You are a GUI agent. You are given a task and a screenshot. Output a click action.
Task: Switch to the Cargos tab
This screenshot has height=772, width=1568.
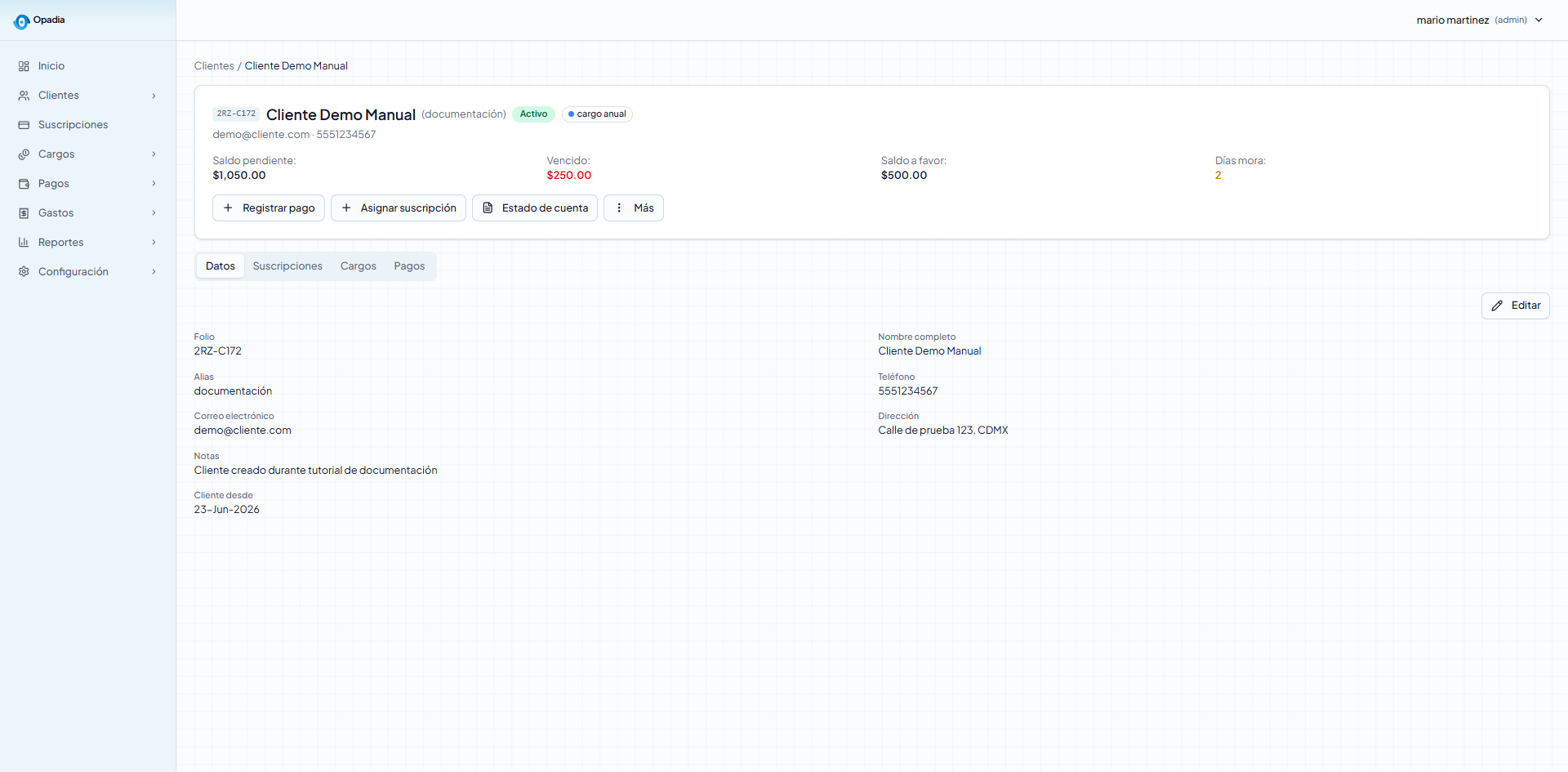(x=359, y=266)
